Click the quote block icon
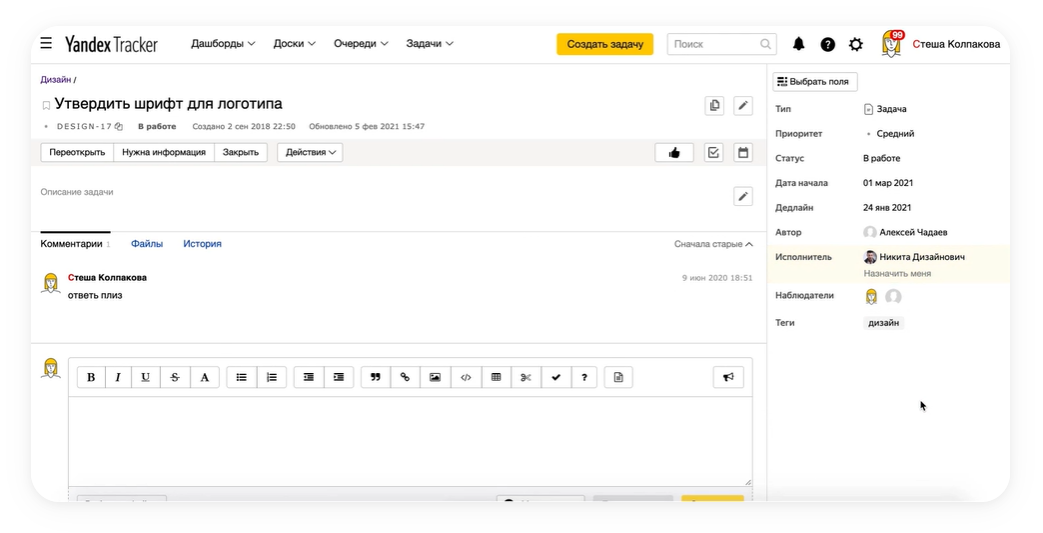 pos(375,377)
